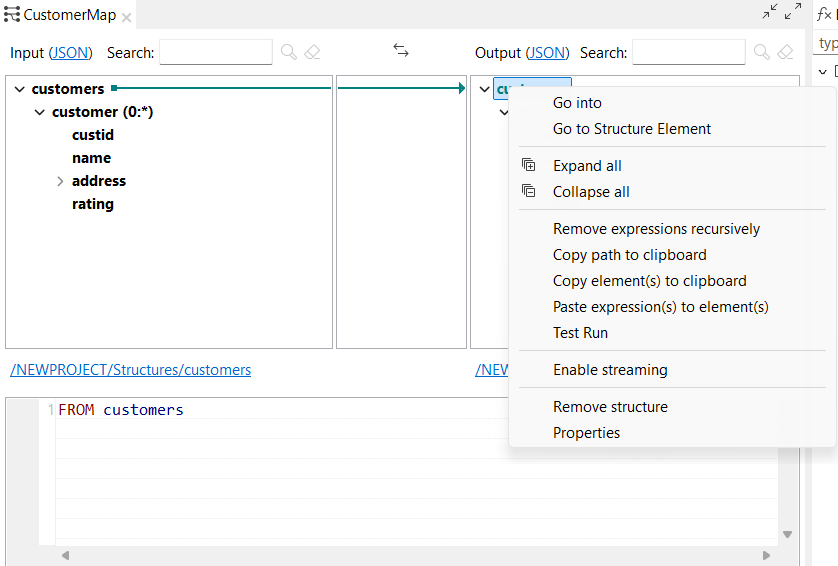The height and width of the screenshot is (566, 838).
Task: Click the output search magnifier icon
Action: click(762, 52)
